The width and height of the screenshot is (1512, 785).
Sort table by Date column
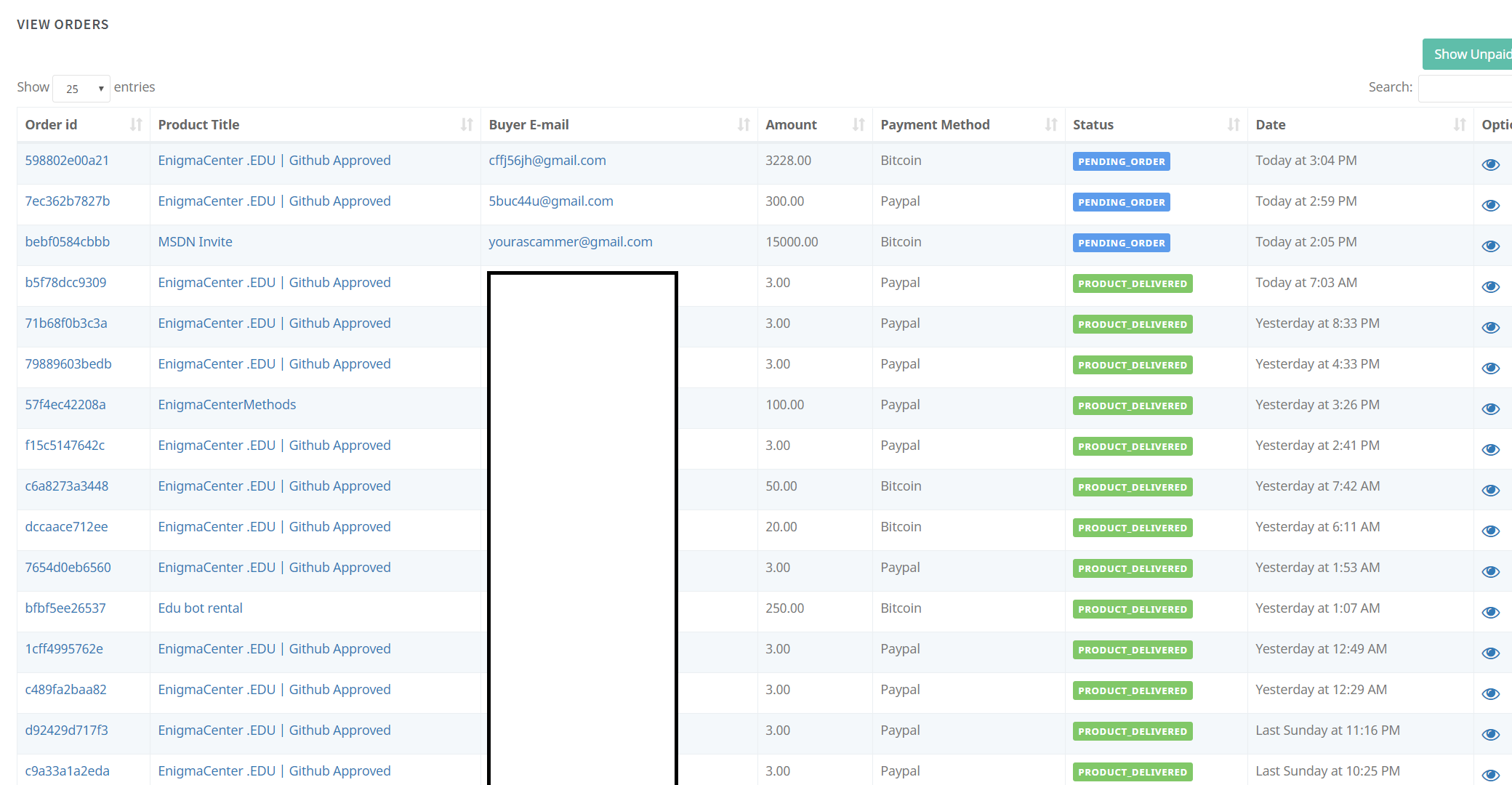(x=1361, y=125)
